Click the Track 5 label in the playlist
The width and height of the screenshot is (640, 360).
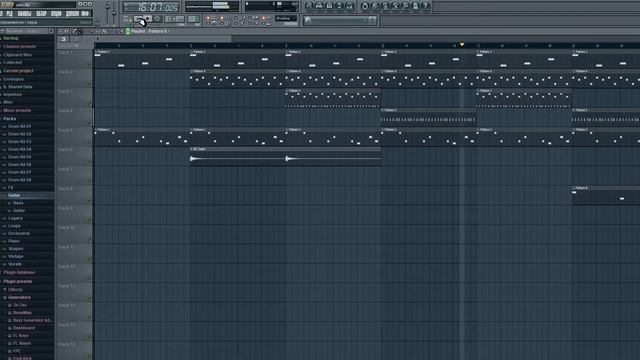65,130
